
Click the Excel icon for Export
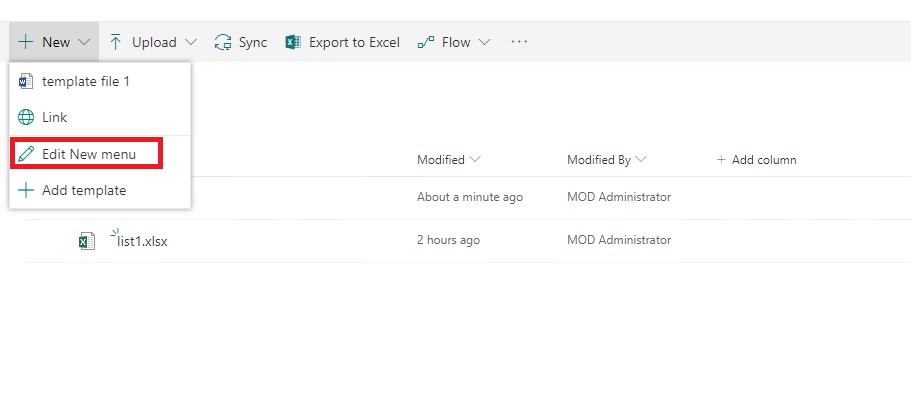(x=293, y=42)
